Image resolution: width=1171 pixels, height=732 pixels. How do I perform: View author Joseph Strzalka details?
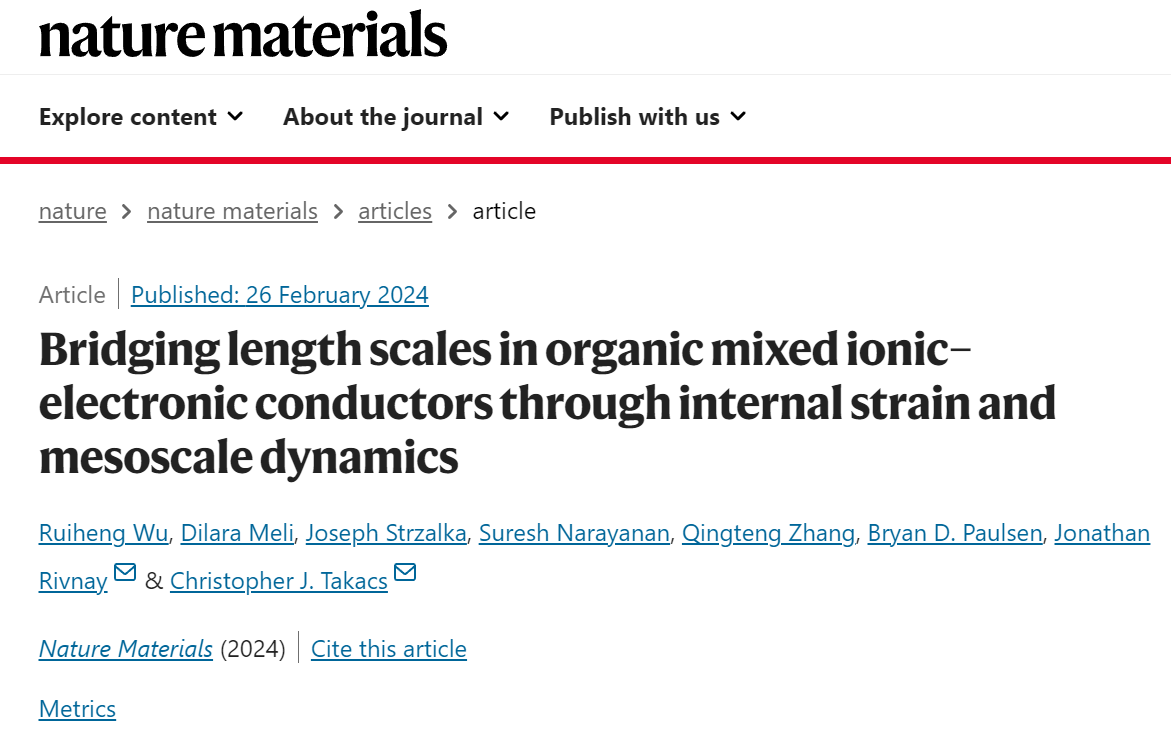[386, 533]
